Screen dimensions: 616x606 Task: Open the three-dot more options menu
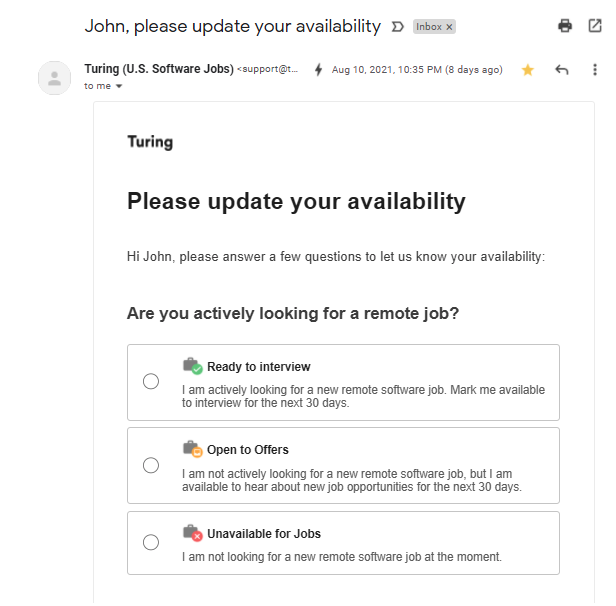pos(595,70)
